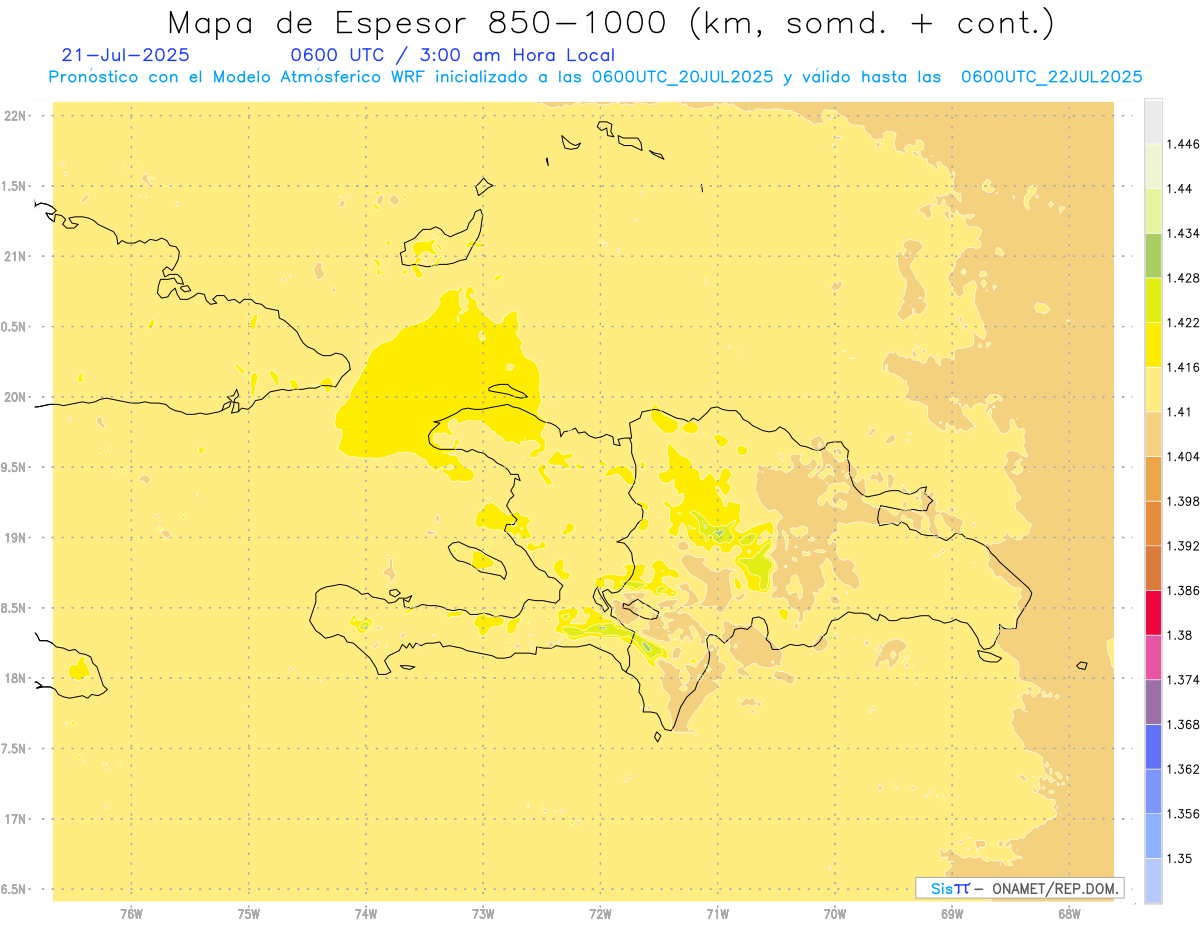This screenshot has width=1200, height=927.
Task: Click the '72W' longitude label
Action: pos(600,912)
